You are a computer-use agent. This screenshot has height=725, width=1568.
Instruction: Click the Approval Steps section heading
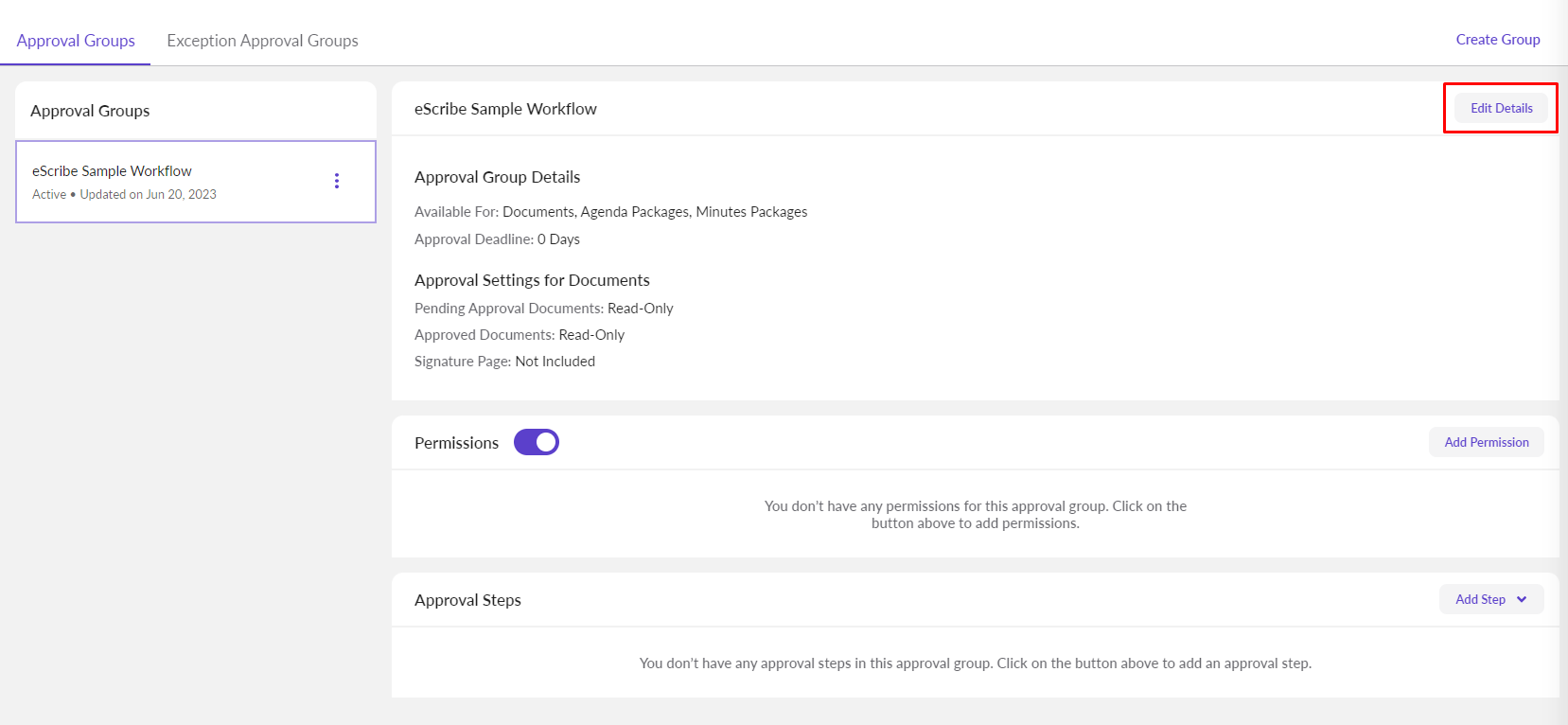tap(467, 600)
